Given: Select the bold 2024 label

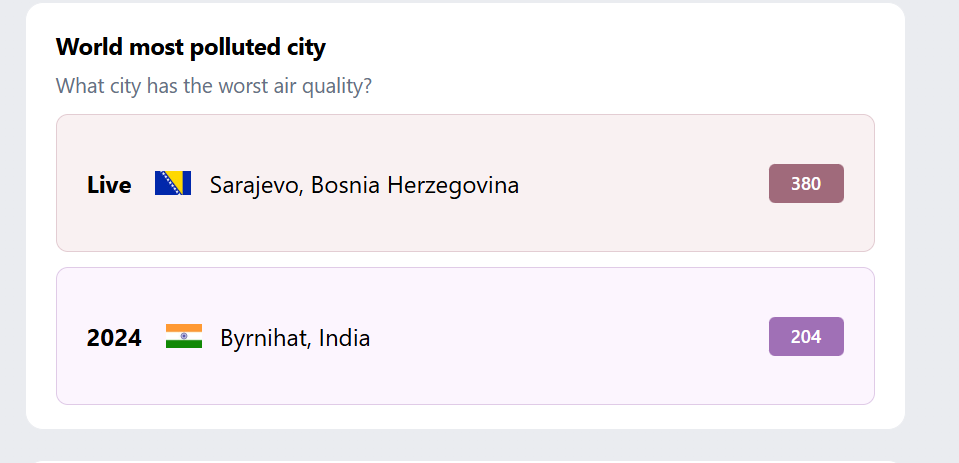Looking at the screenshot, I should click(x=114, y=338).
